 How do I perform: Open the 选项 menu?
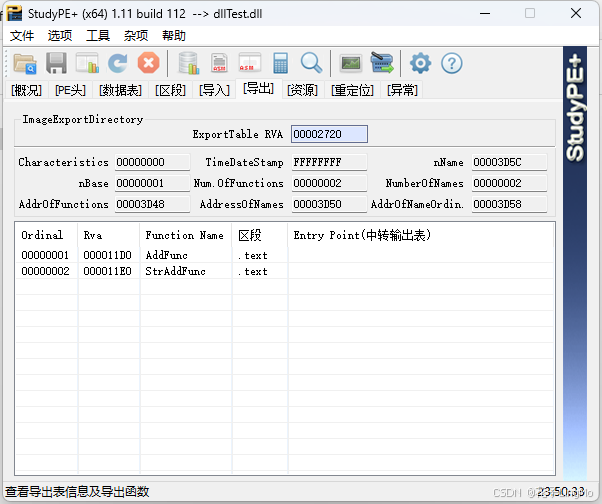pyautogui.click(x=60, y=36)
